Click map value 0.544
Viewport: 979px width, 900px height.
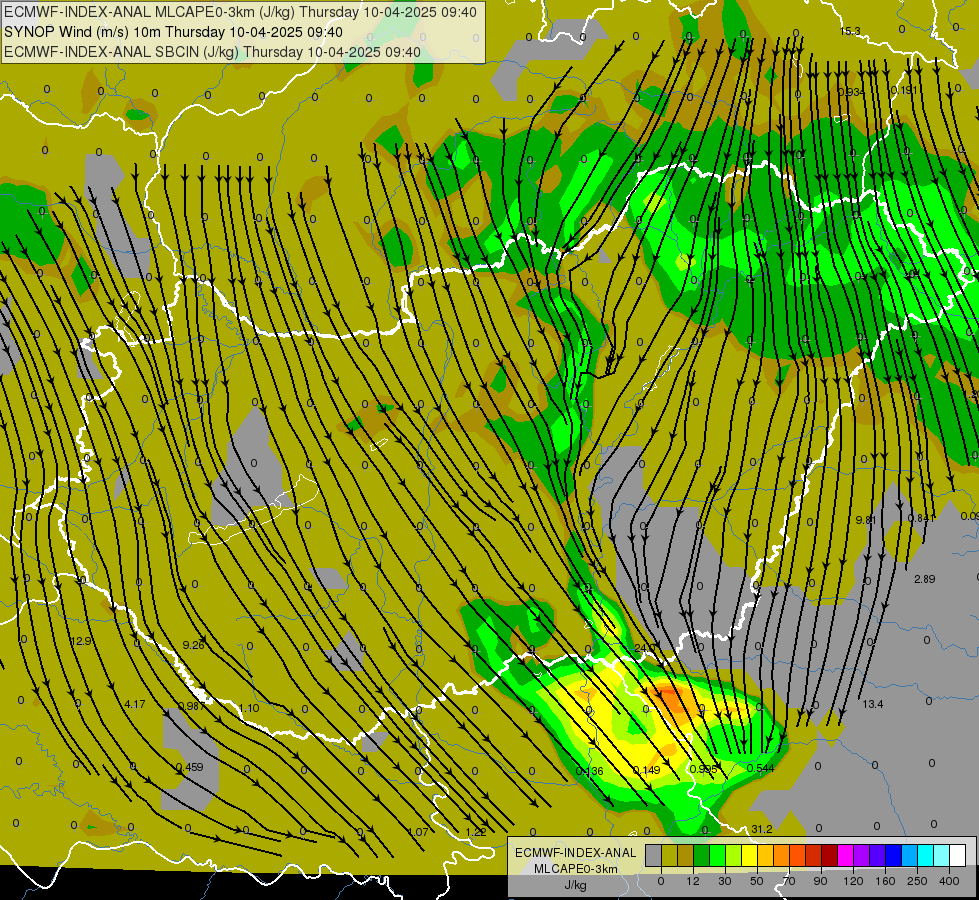760,768
